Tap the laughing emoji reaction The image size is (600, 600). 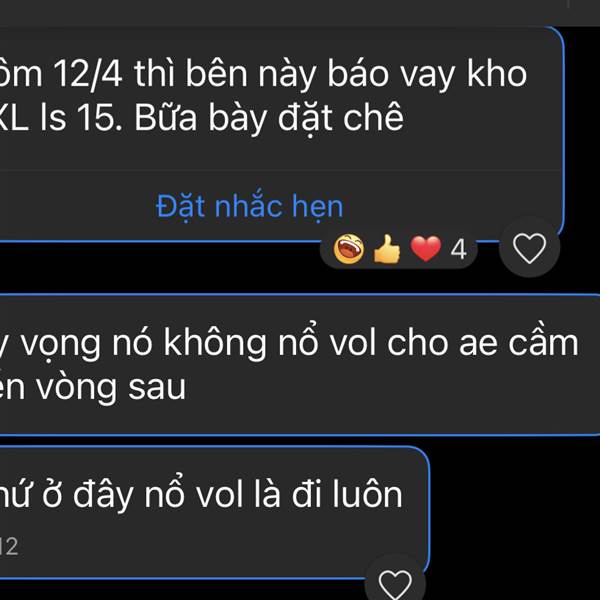[x=349, y=249]
